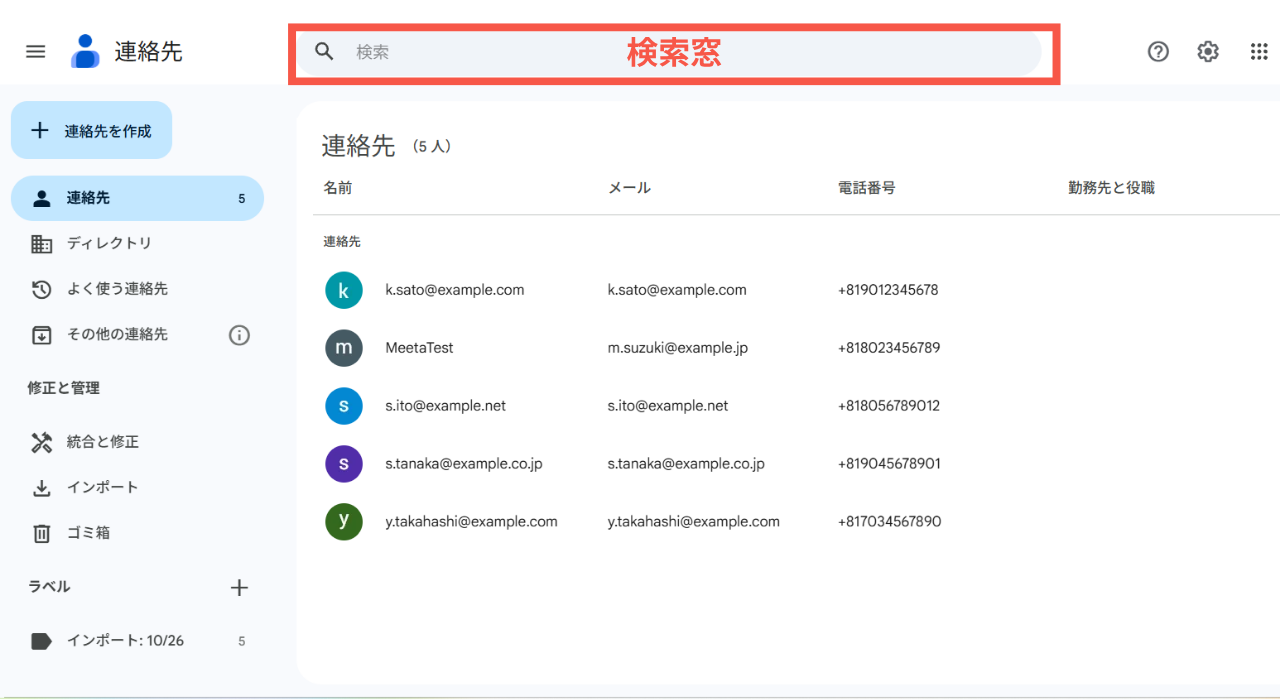The image size is (1280, 700).
Task: Click phone number +817034567890
Action: [889, 521]
